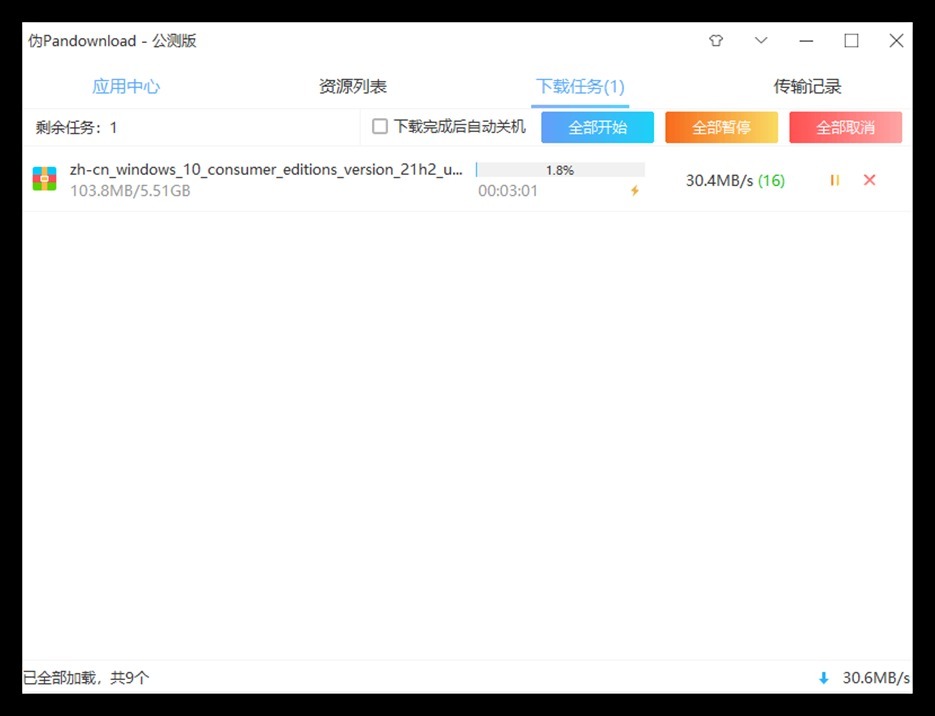935x716 pixels.
Task: Select the zh-cn_windows_10 download file name
Action: [266, 170]
